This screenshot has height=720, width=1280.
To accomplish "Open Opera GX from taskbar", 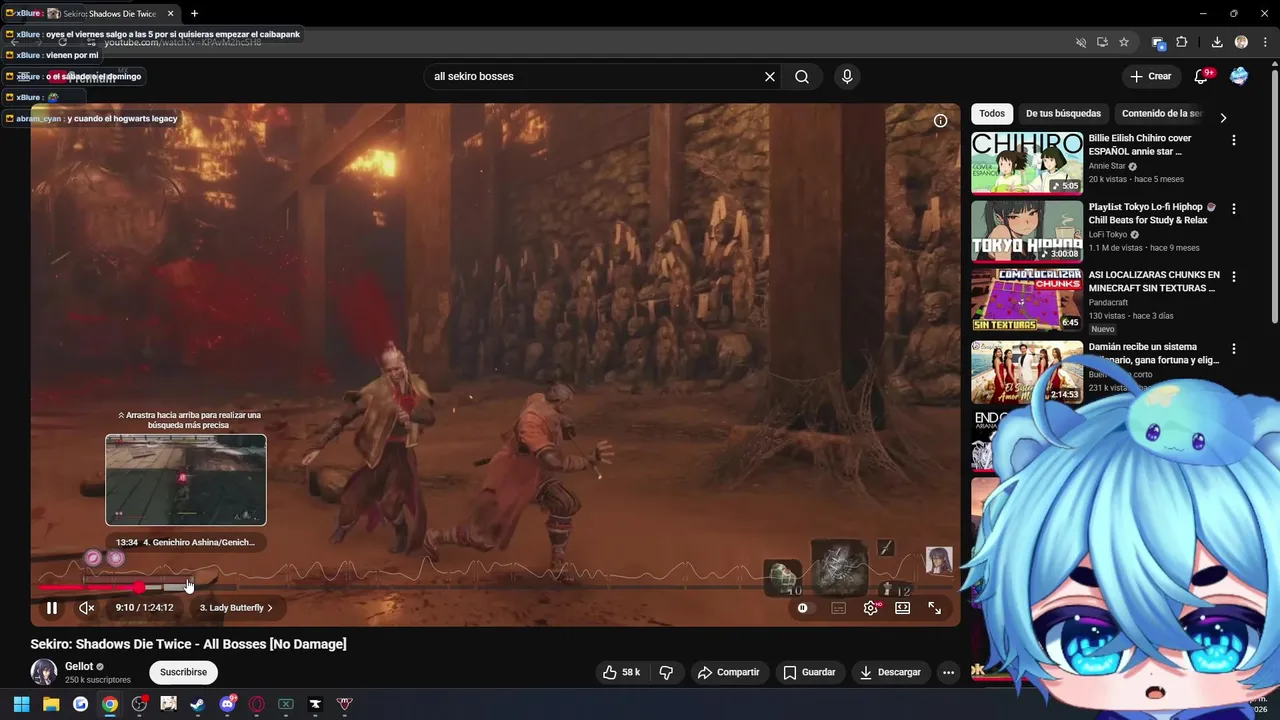I will (x=257, y=704).
